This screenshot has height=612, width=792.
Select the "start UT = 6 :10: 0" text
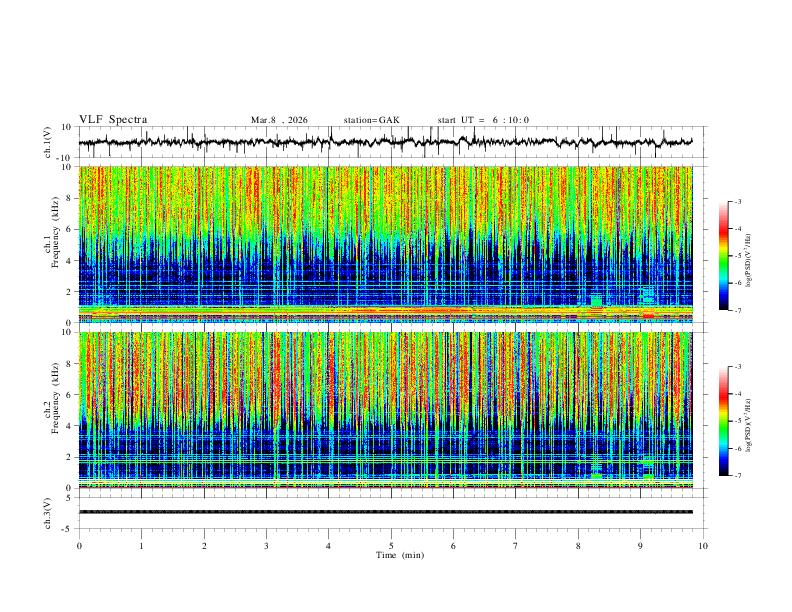point(483,120)
